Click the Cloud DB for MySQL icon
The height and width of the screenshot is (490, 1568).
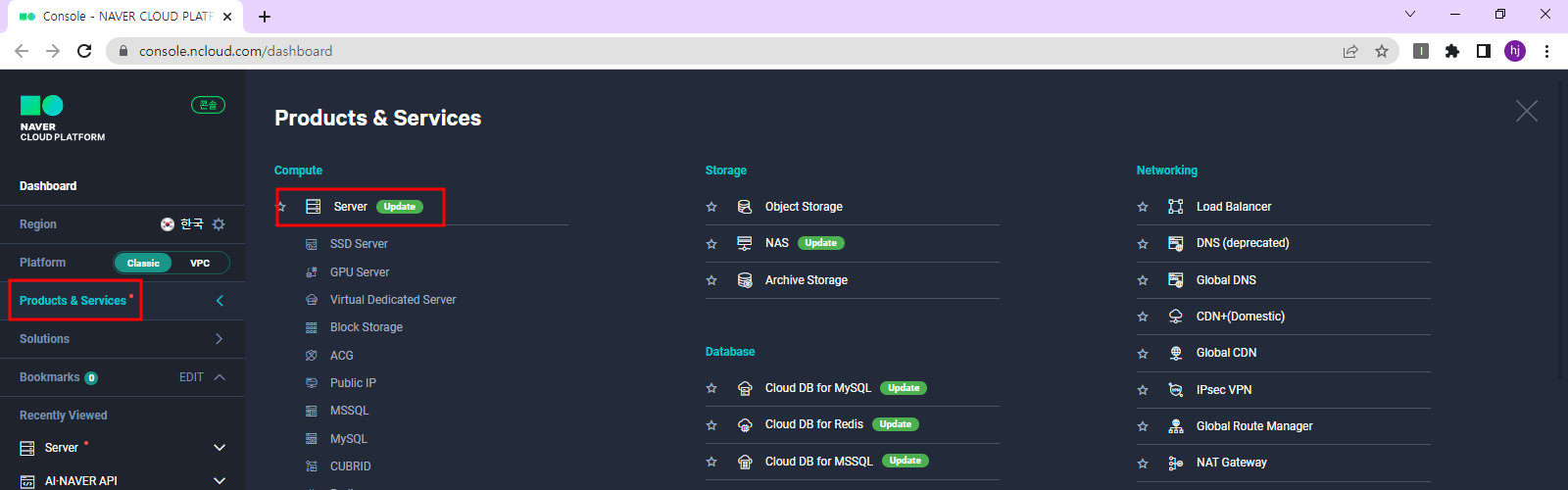(745, 388)
